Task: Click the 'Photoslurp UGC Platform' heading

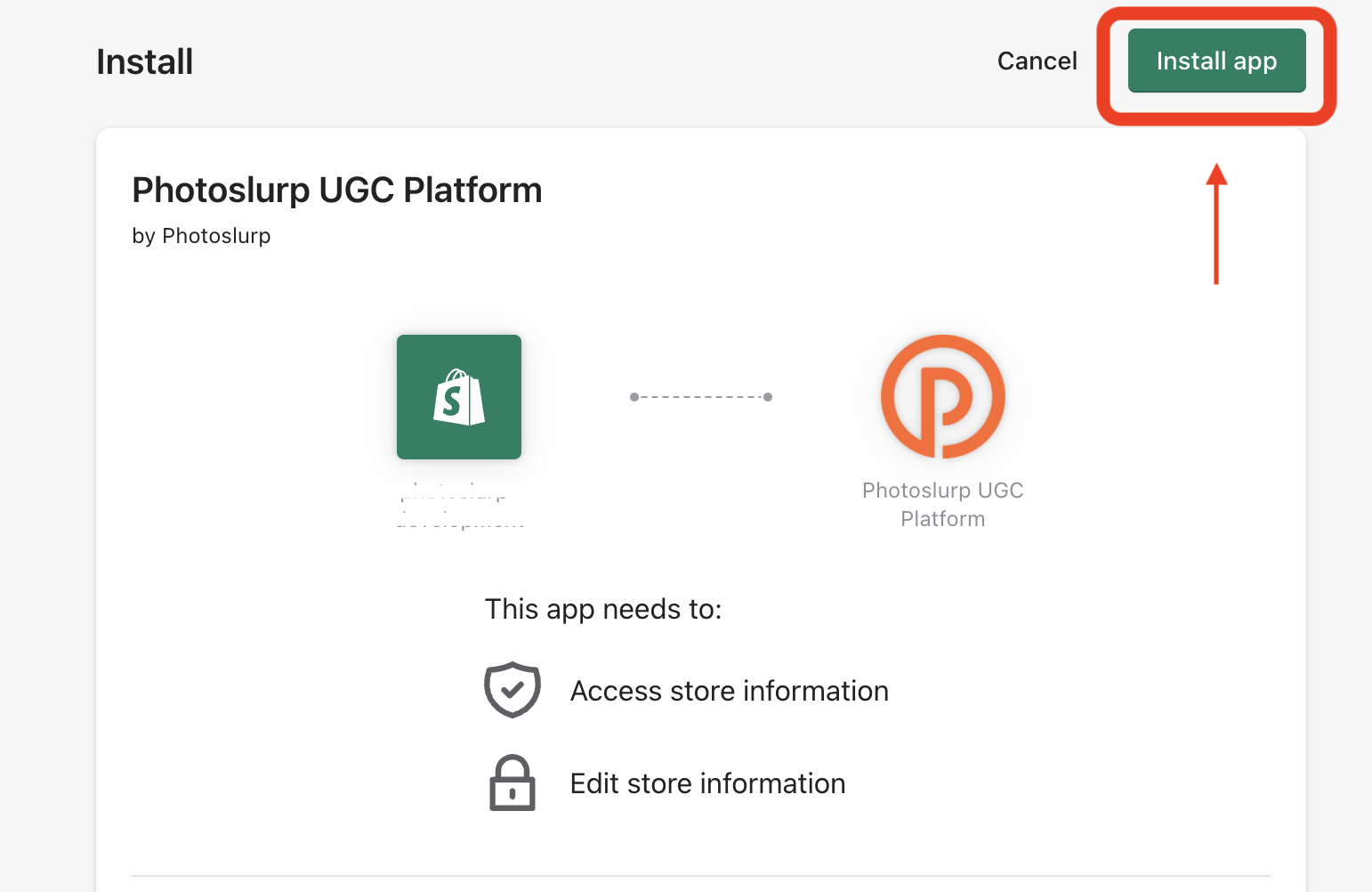Action: (337, 191)
